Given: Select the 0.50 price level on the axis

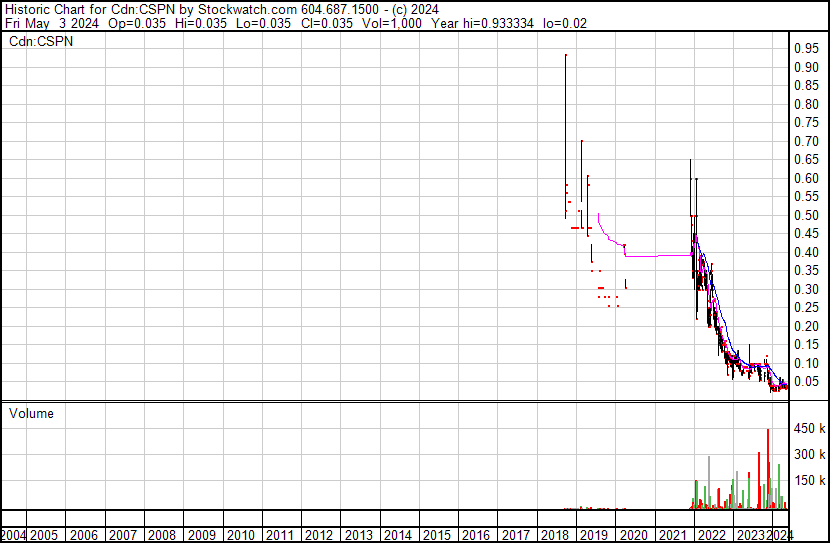Looking at the screenshot, I should point(806,215).
